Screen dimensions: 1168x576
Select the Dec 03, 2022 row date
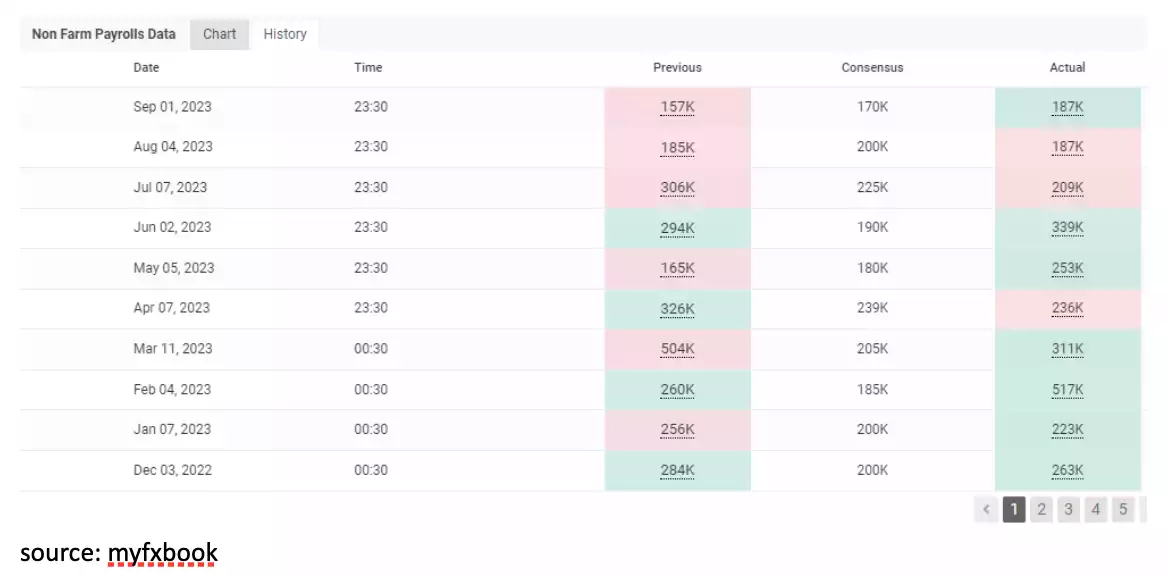click(172, 470)
